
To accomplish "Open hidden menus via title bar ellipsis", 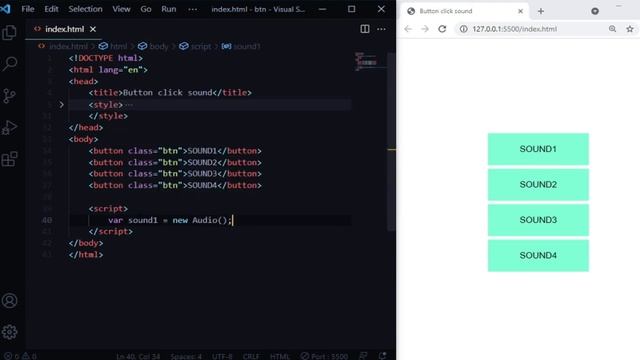I will [x=193, y=9].
